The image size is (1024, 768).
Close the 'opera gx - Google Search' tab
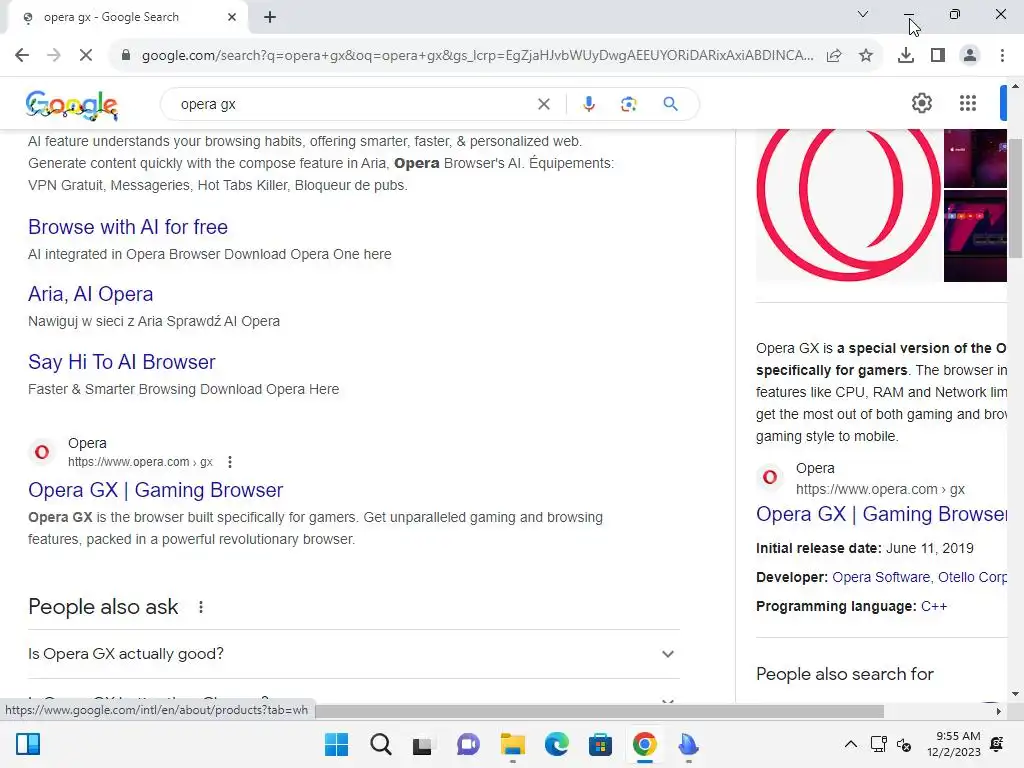point(232,17)
